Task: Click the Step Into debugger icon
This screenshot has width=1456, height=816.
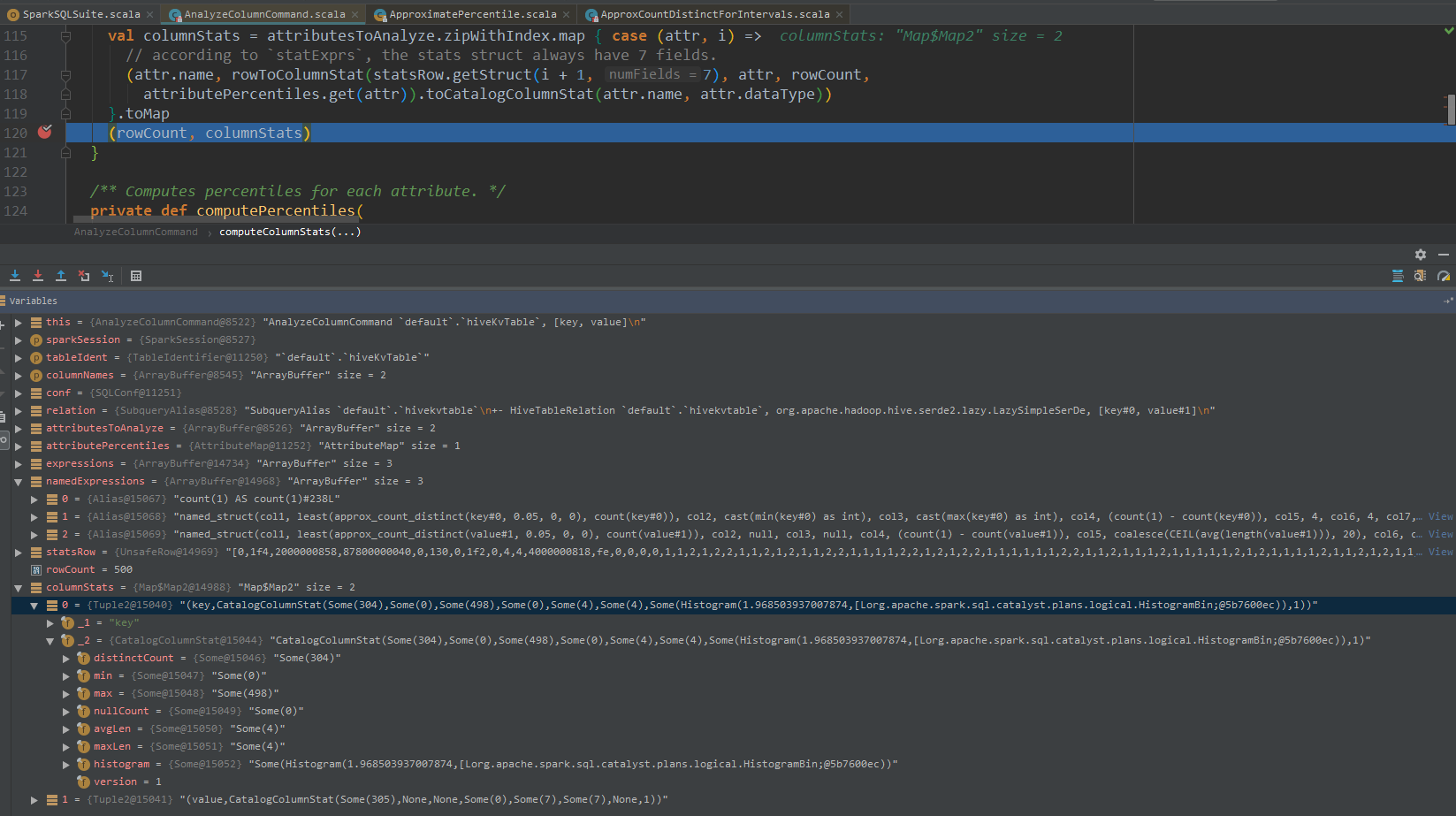Action: tap(15, 276)
